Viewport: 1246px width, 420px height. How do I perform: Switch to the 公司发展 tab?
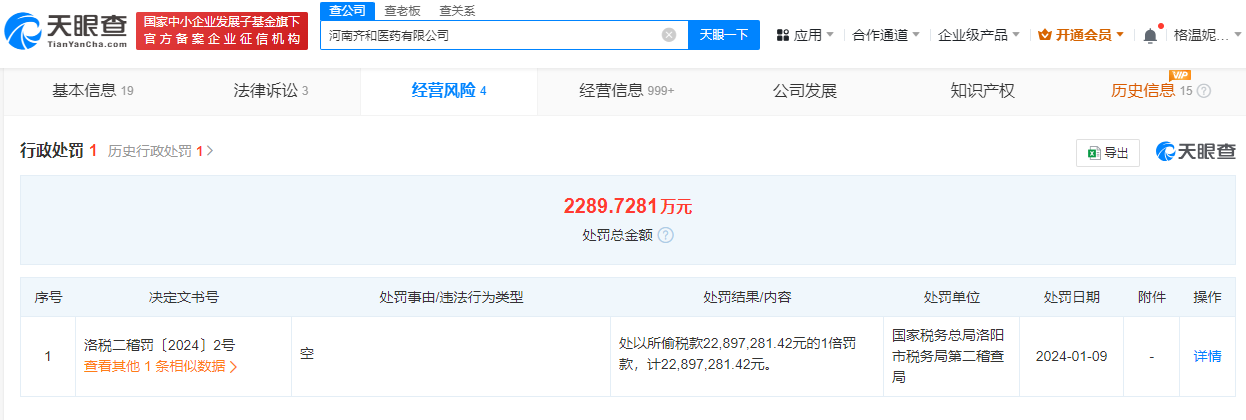point(805,91)
